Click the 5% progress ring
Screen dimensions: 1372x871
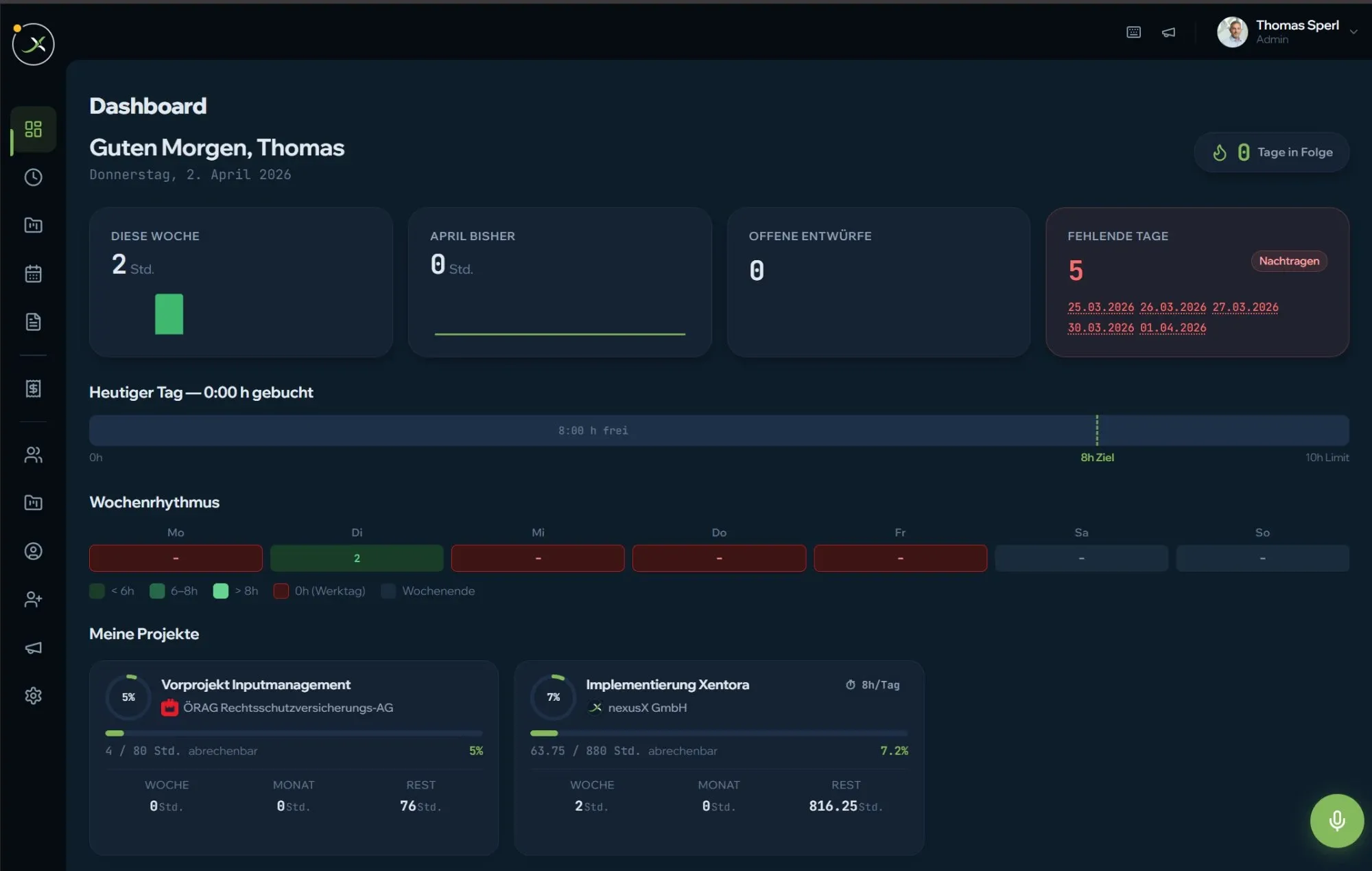(128, 697)
